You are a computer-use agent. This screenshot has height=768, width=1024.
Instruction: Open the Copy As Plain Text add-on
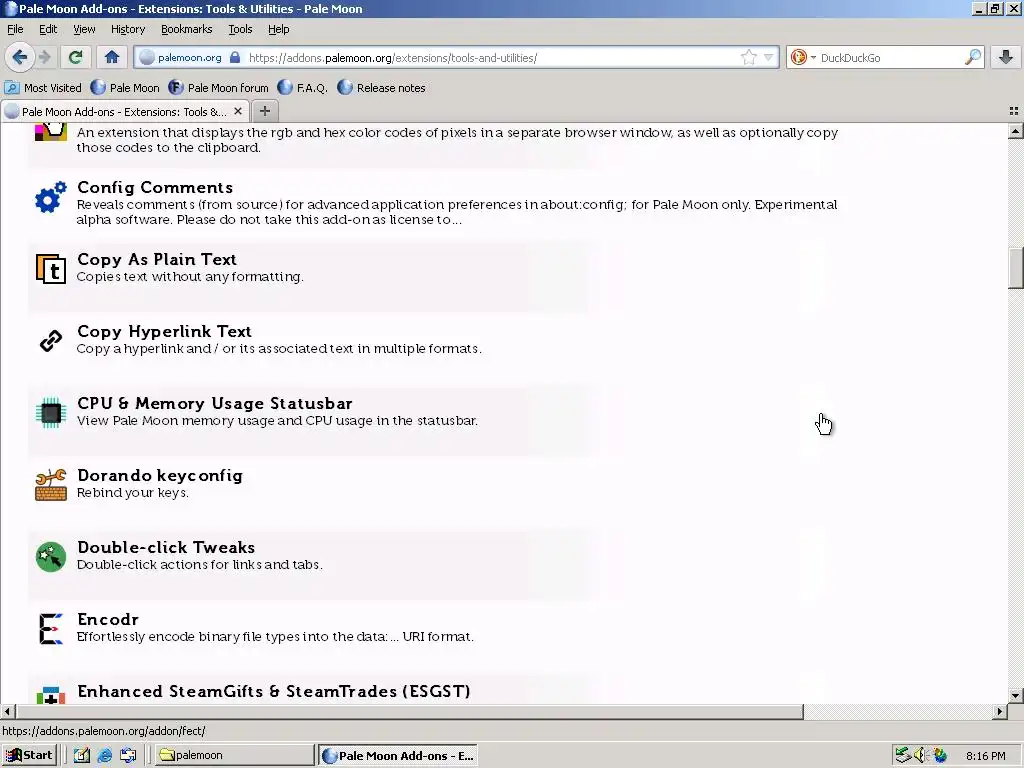[x=157, y=259]
